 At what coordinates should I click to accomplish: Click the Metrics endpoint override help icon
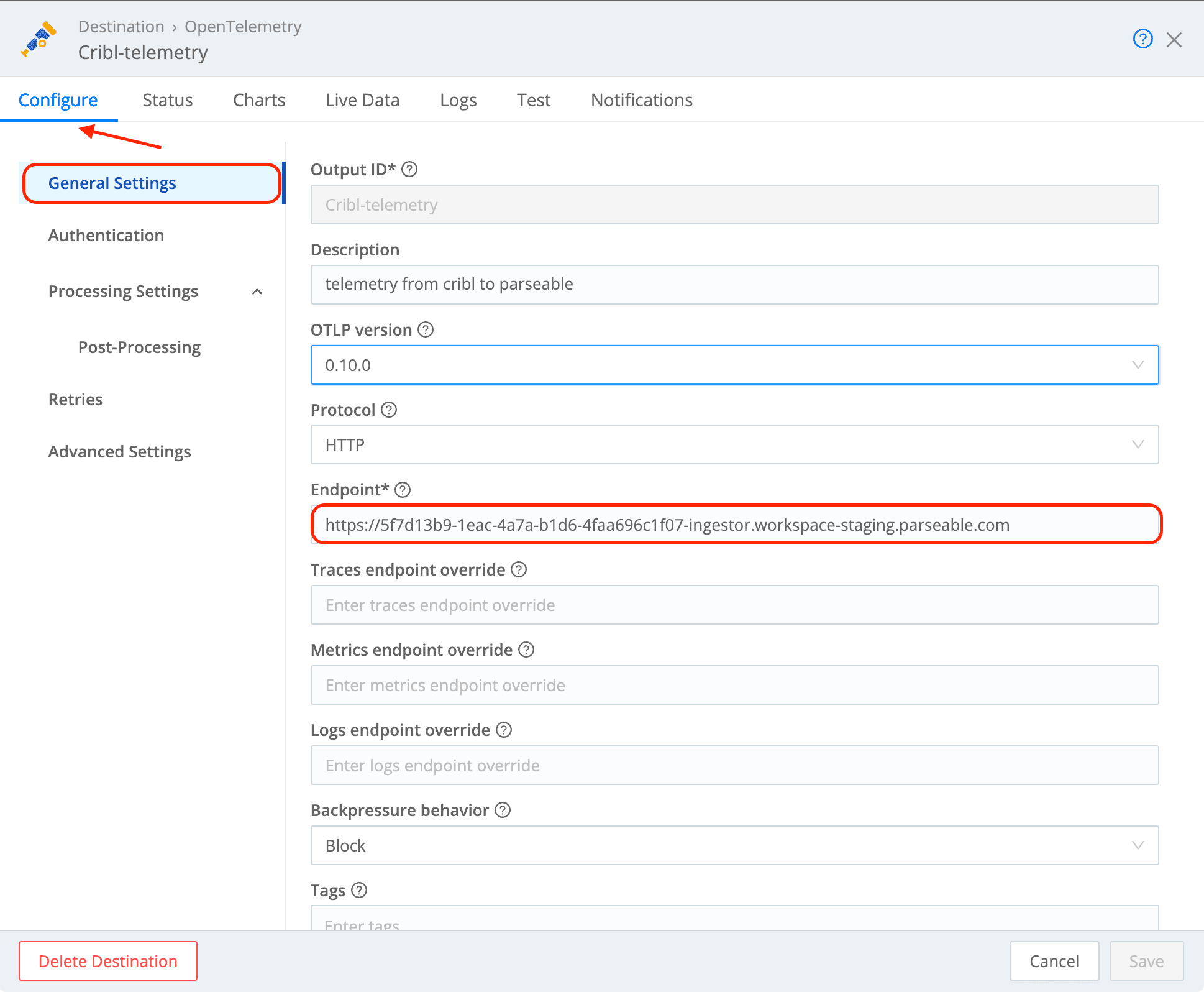pyautogui.click(x=526, y=650)
